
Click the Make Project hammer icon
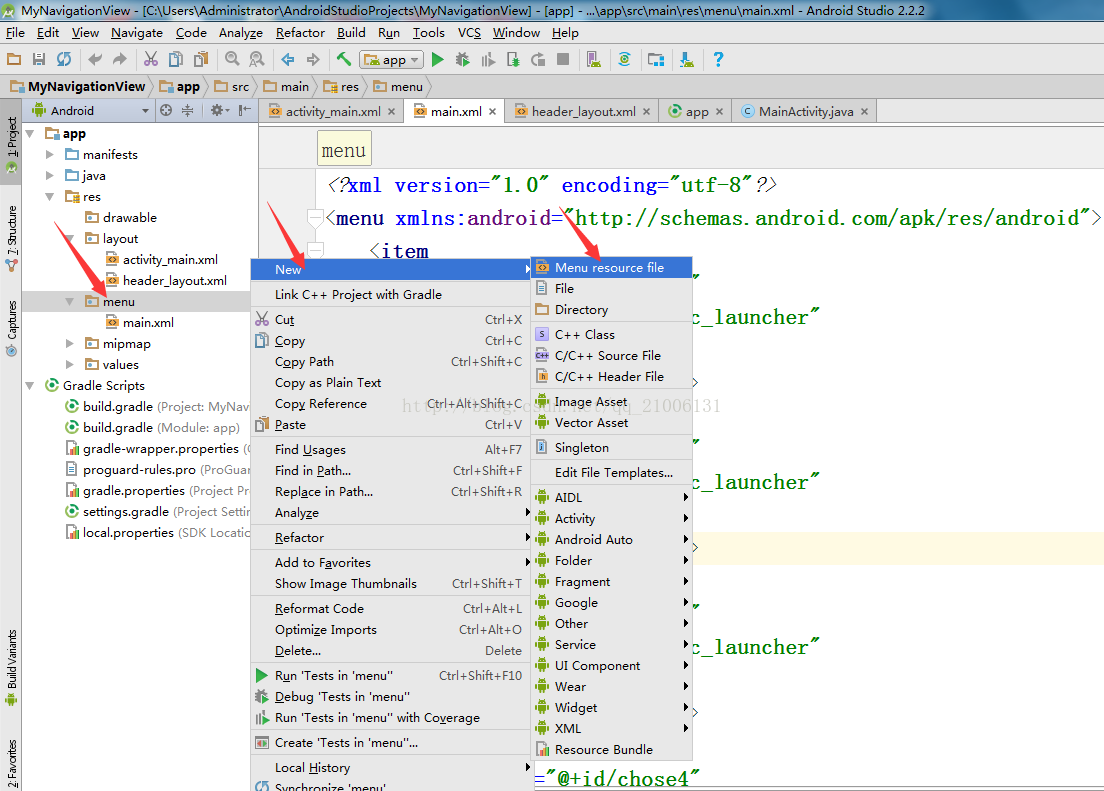(344, 60)
